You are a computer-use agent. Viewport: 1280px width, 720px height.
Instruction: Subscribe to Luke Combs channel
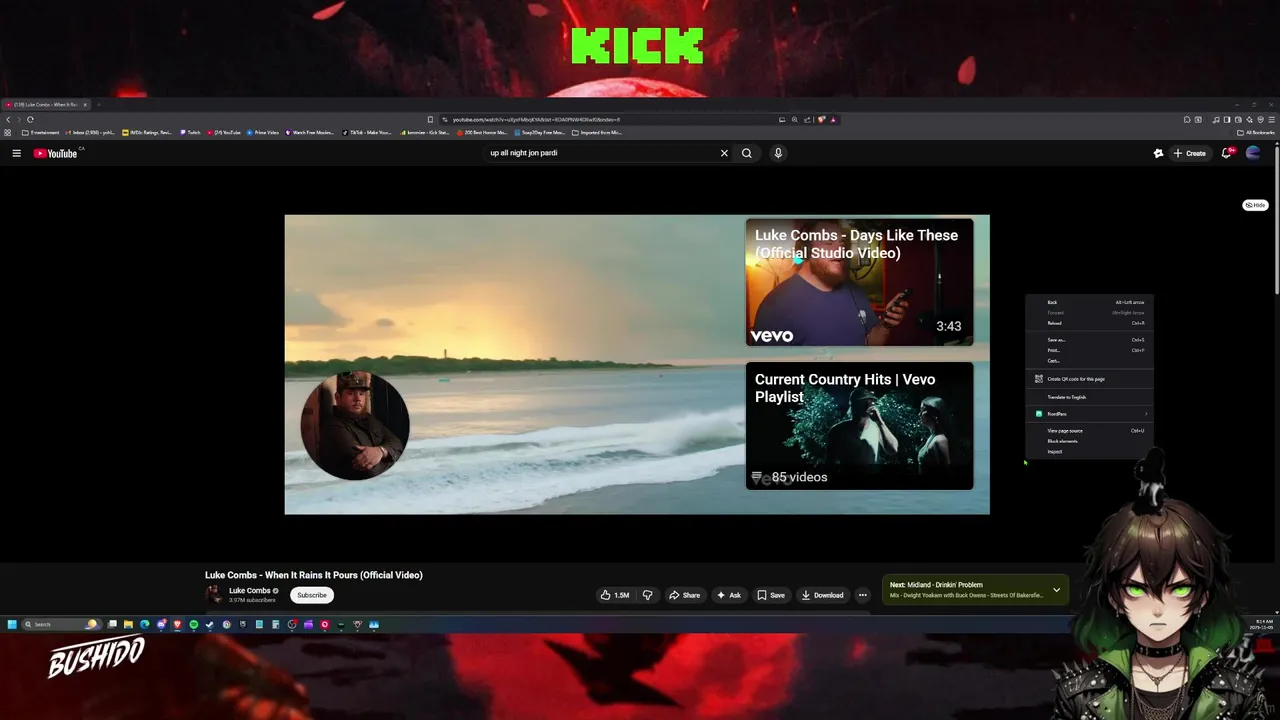312,595
